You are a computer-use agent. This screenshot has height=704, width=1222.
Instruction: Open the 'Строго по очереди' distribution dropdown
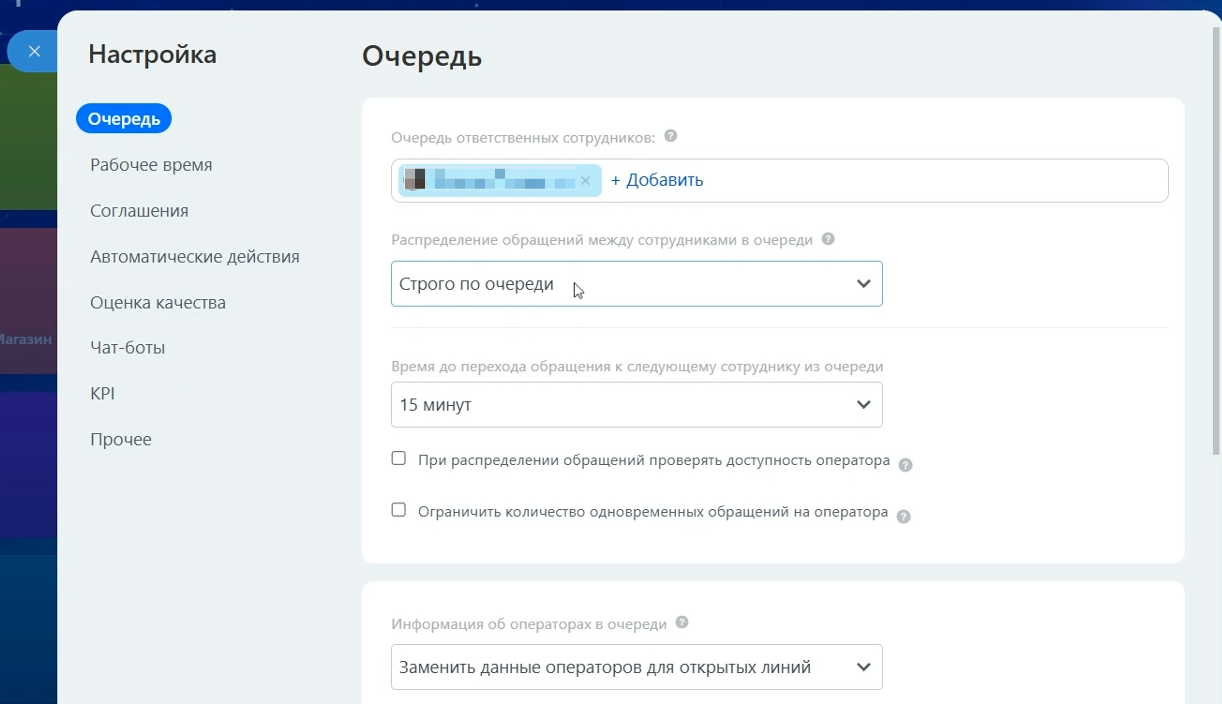click(x=637, y=284)
